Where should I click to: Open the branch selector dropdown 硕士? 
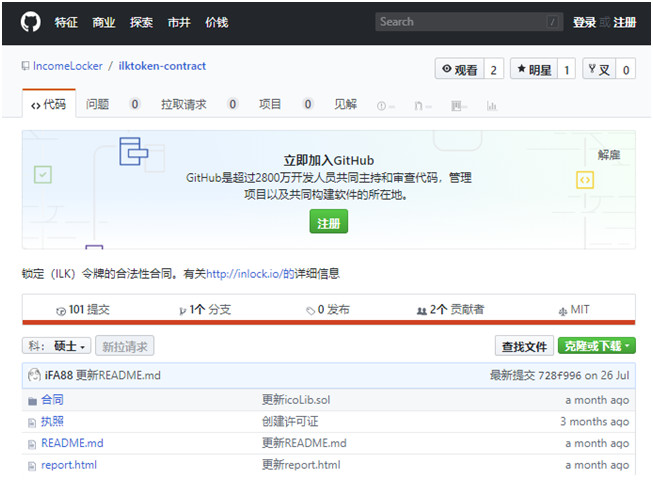click(56, 346)
